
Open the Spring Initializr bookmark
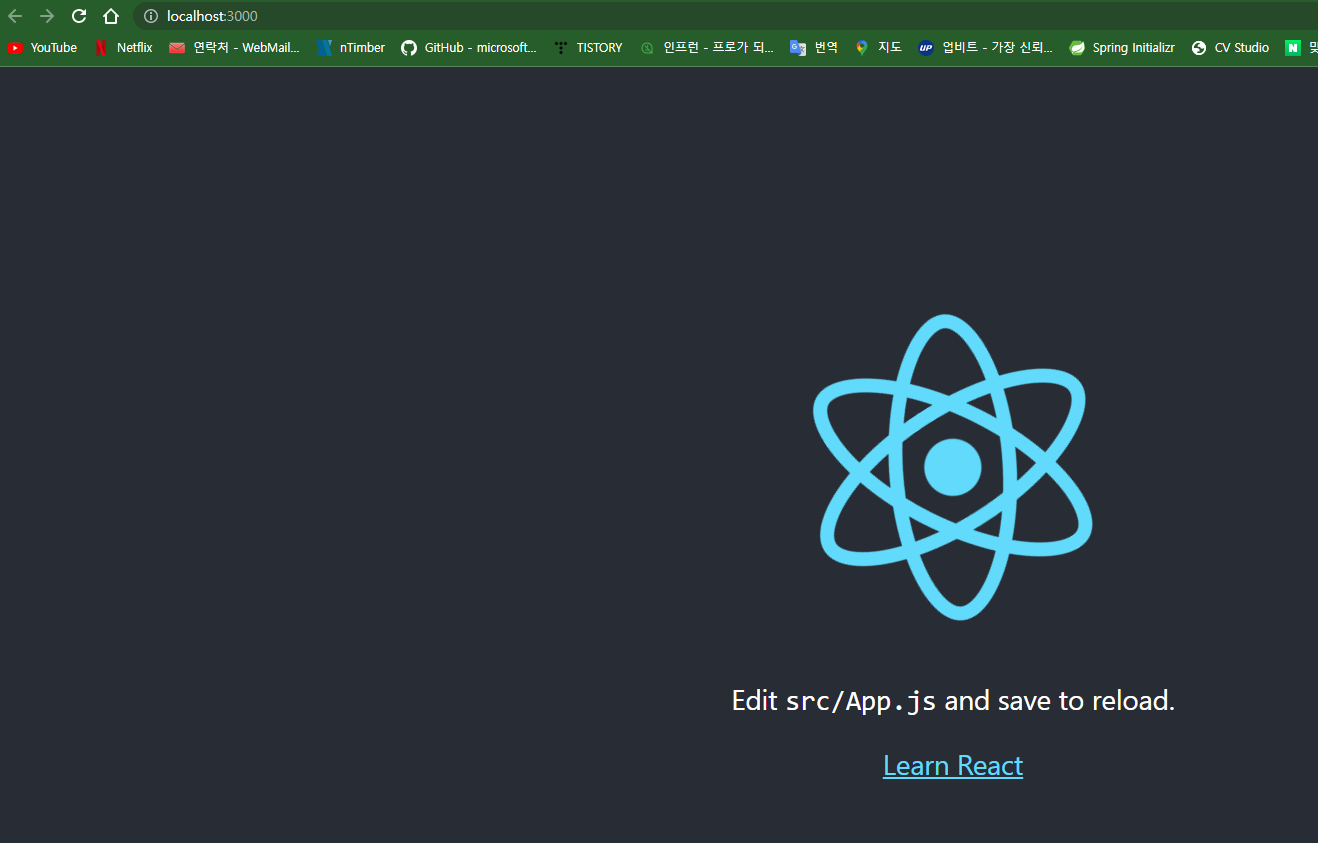point(1122,47)
